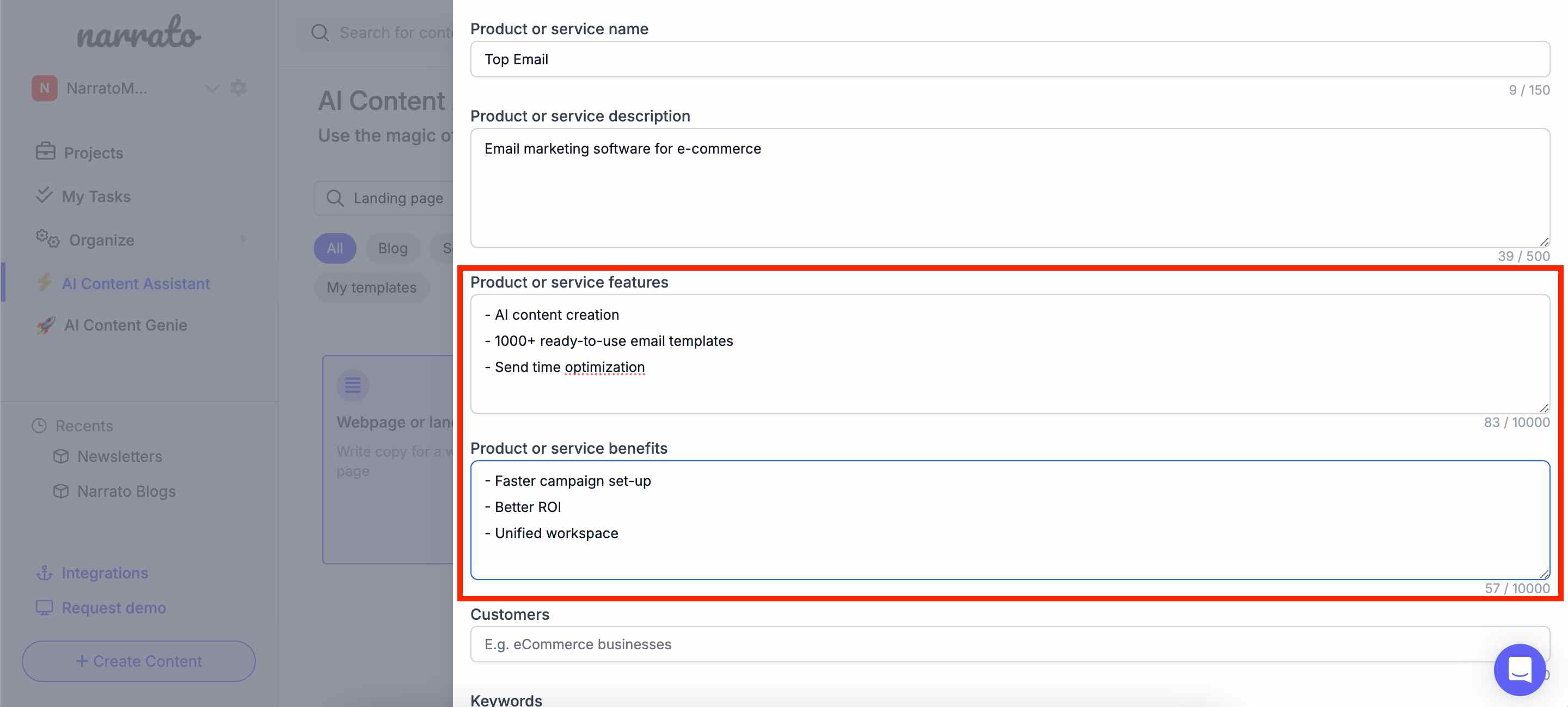Click the Narrato Blogs cube icon
Image resolution: width=1568 pixels, height=707 pixels.
61,491
